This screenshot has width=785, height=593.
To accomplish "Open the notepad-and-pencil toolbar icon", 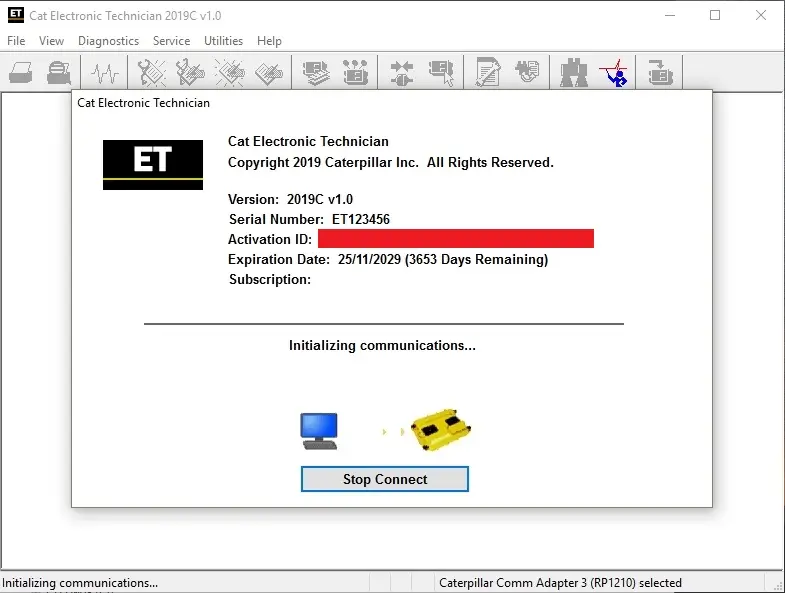I will point(488,73).
